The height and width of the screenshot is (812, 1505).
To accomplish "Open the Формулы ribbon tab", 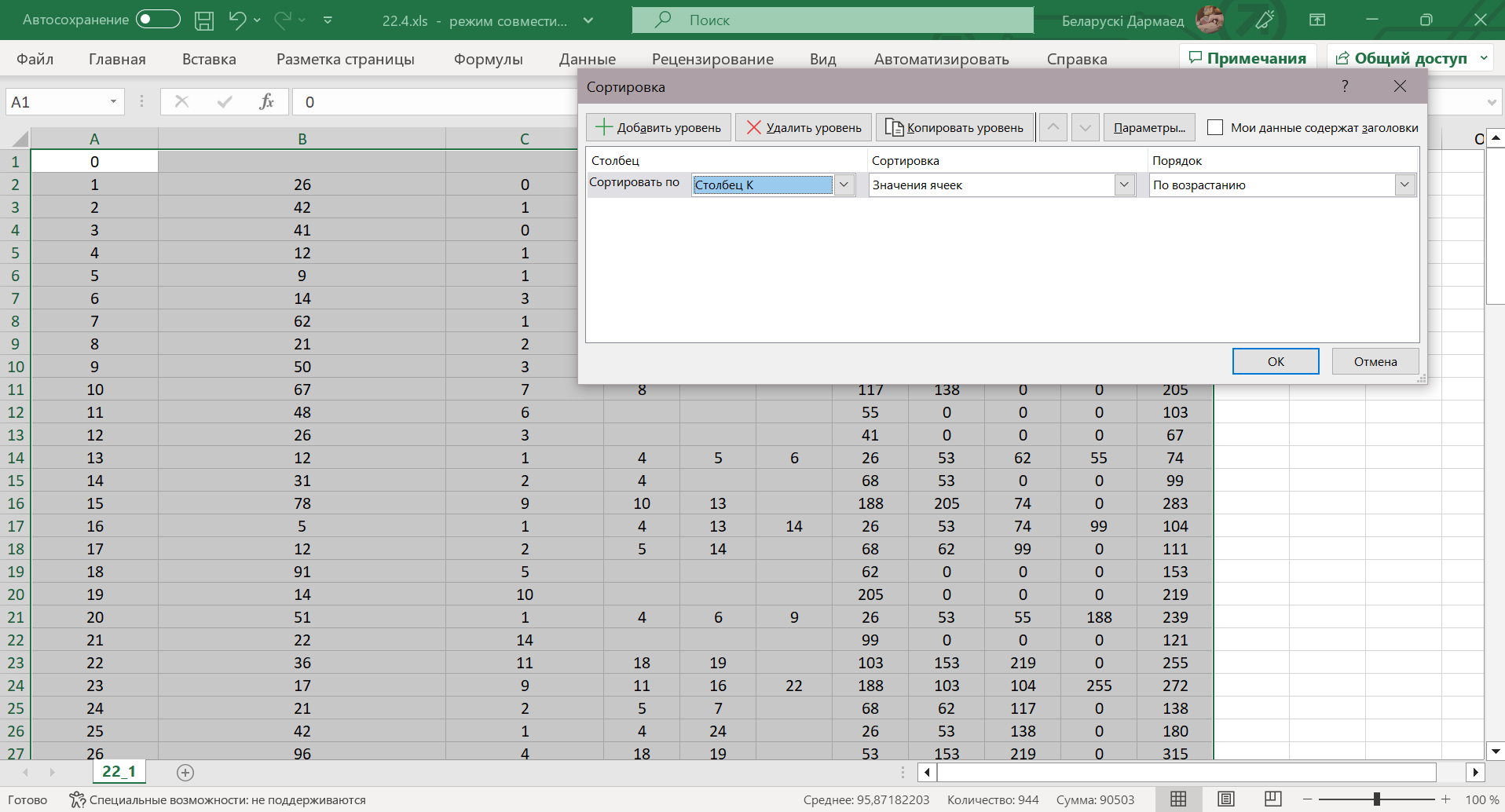I will coord(488,59).
